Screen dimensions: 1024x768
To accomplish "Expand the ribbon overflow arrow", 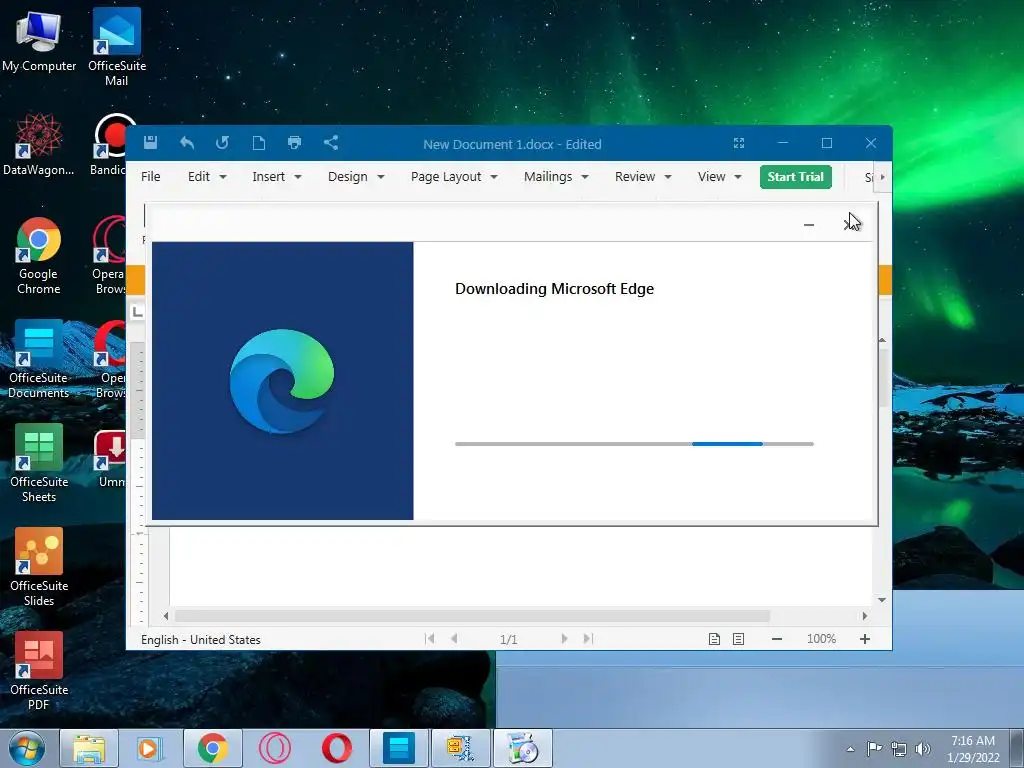I will click(x=882, y=177).
